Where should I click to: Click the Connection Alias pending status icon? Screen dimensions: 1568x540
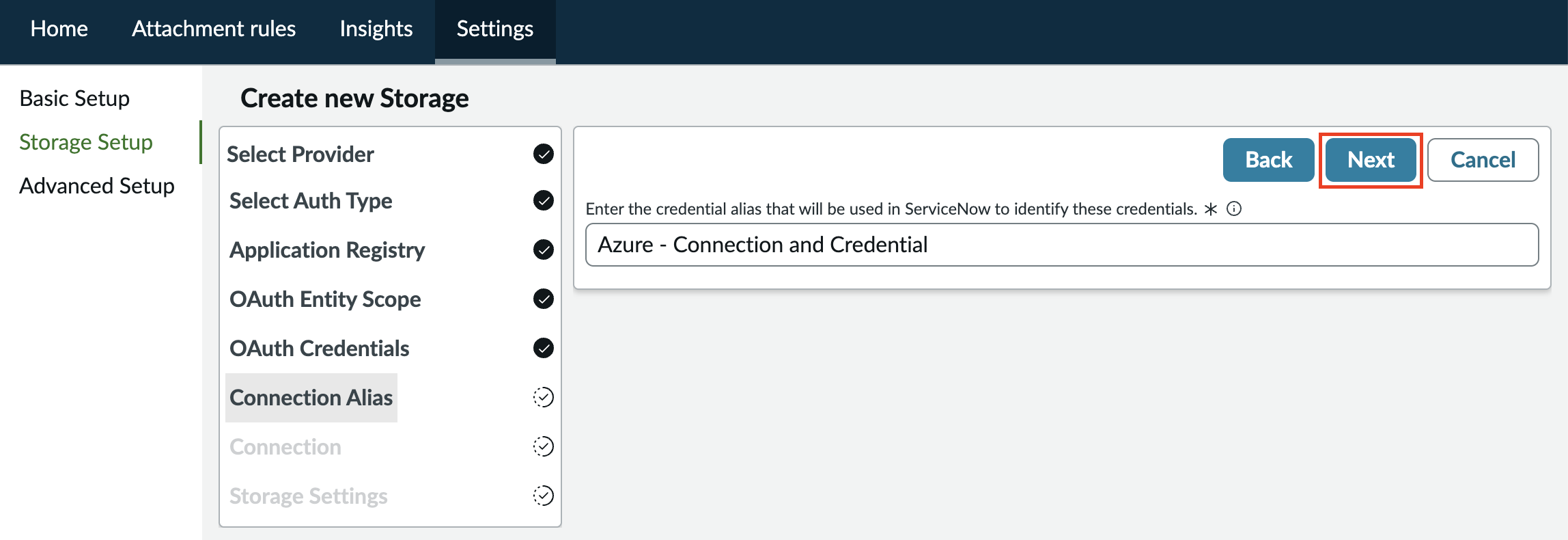point(544,397)
